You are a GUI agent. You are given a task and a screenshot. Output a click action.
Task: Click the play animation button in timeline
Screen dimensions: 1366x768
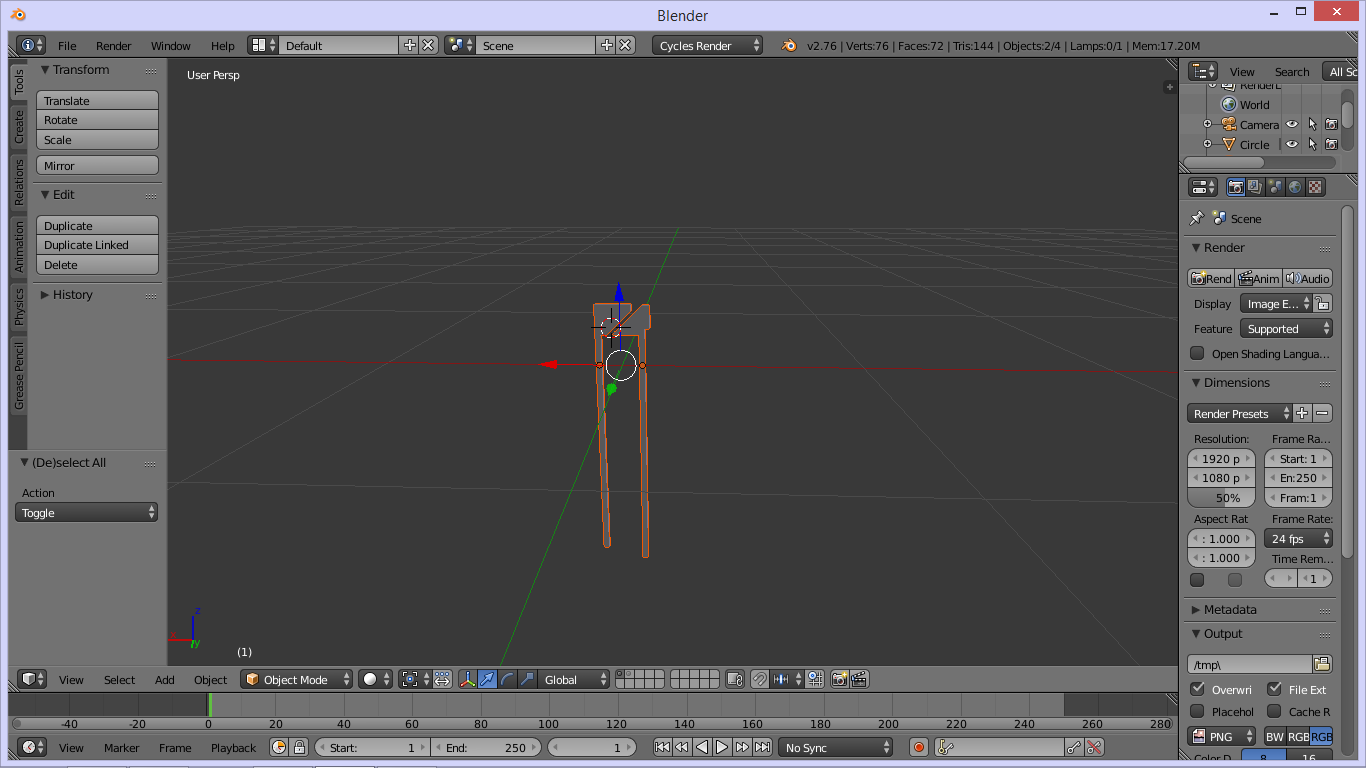point(722,747)
